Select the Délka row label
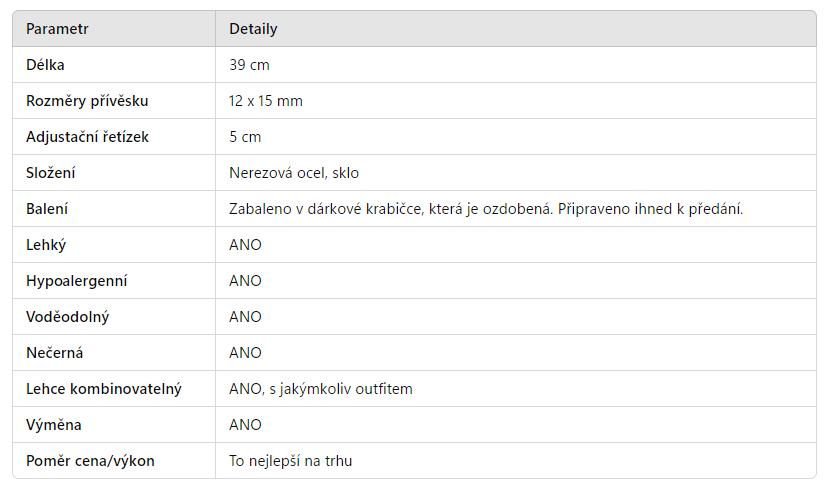This screenshot has width=826, height=481. (46, 65)
